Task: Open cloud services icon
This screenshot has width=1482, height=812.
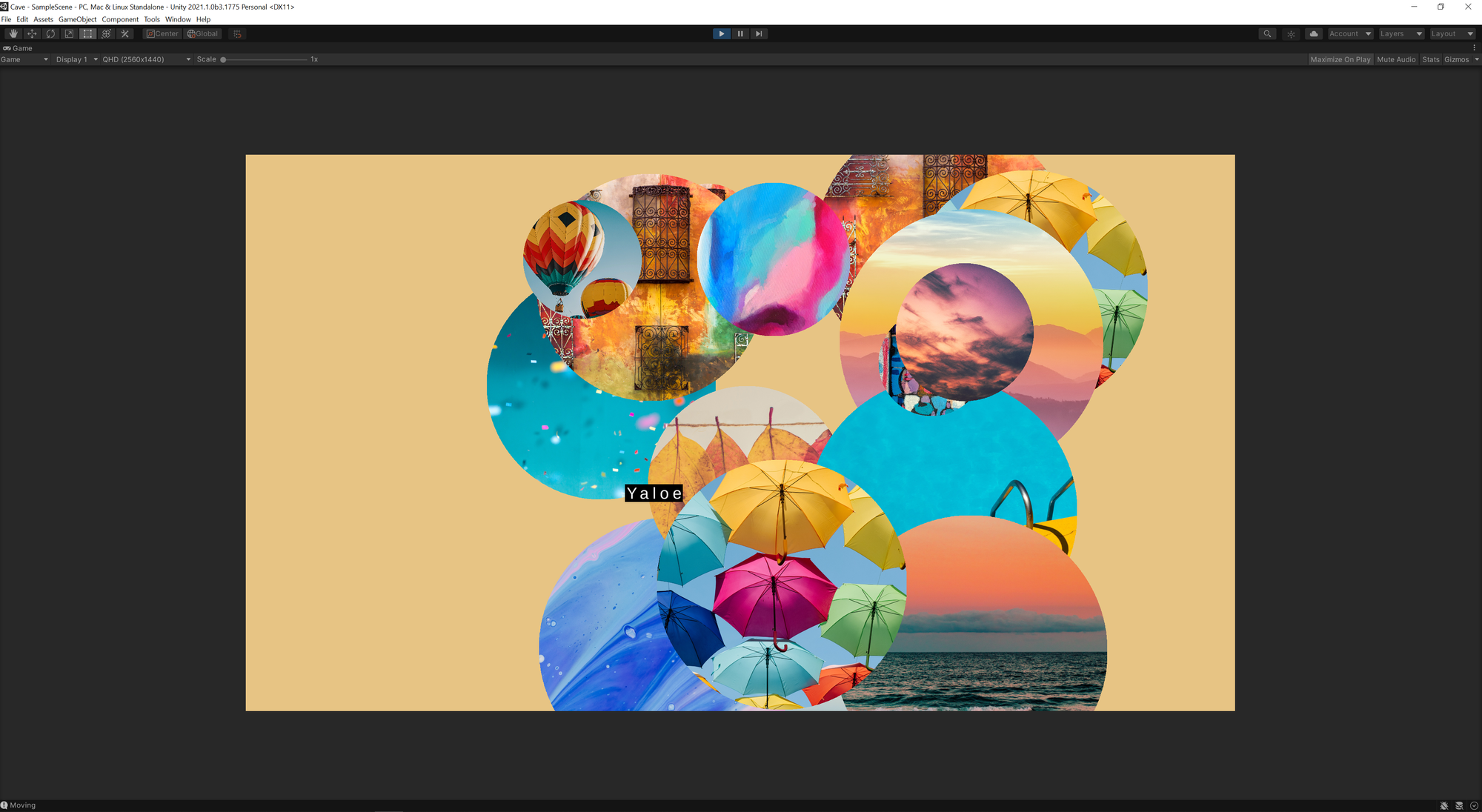Action: pos(1314,34)
